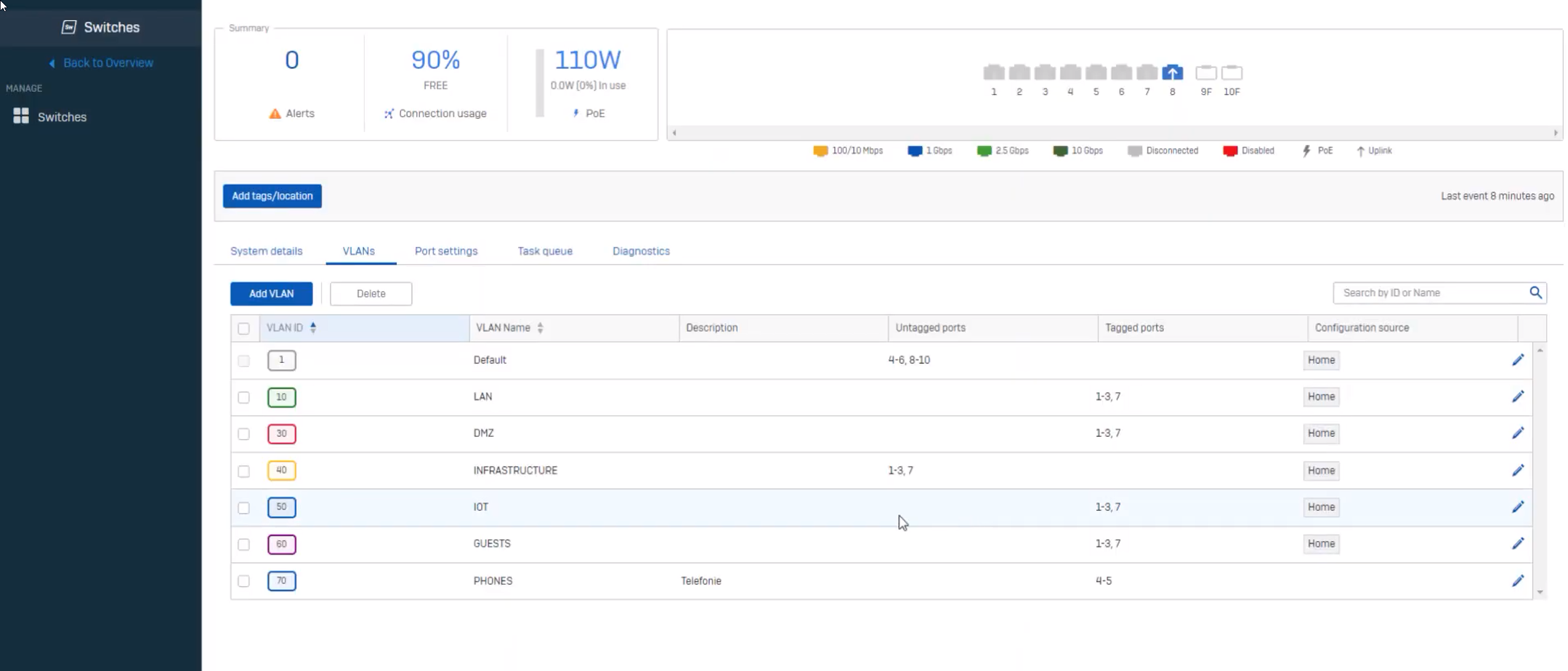Click the VLAN 50 color badge
This screenshot has width=1568, height=671.
[281, 507]
